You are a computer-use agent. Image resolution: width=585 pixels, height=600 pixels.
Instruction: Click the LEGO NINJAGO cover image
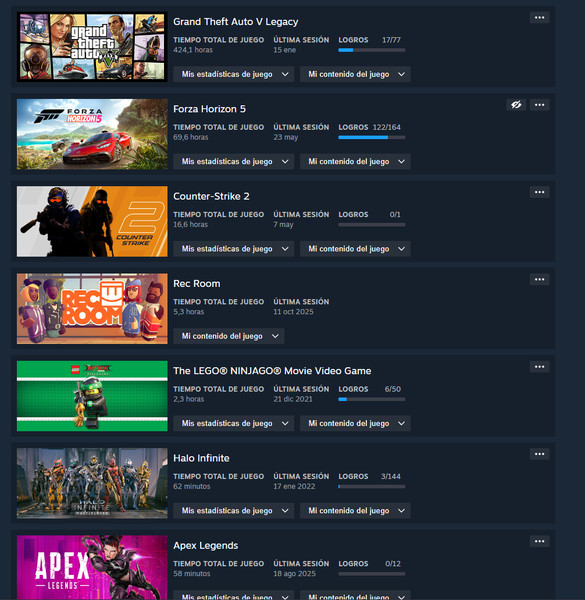pos(92,396)
